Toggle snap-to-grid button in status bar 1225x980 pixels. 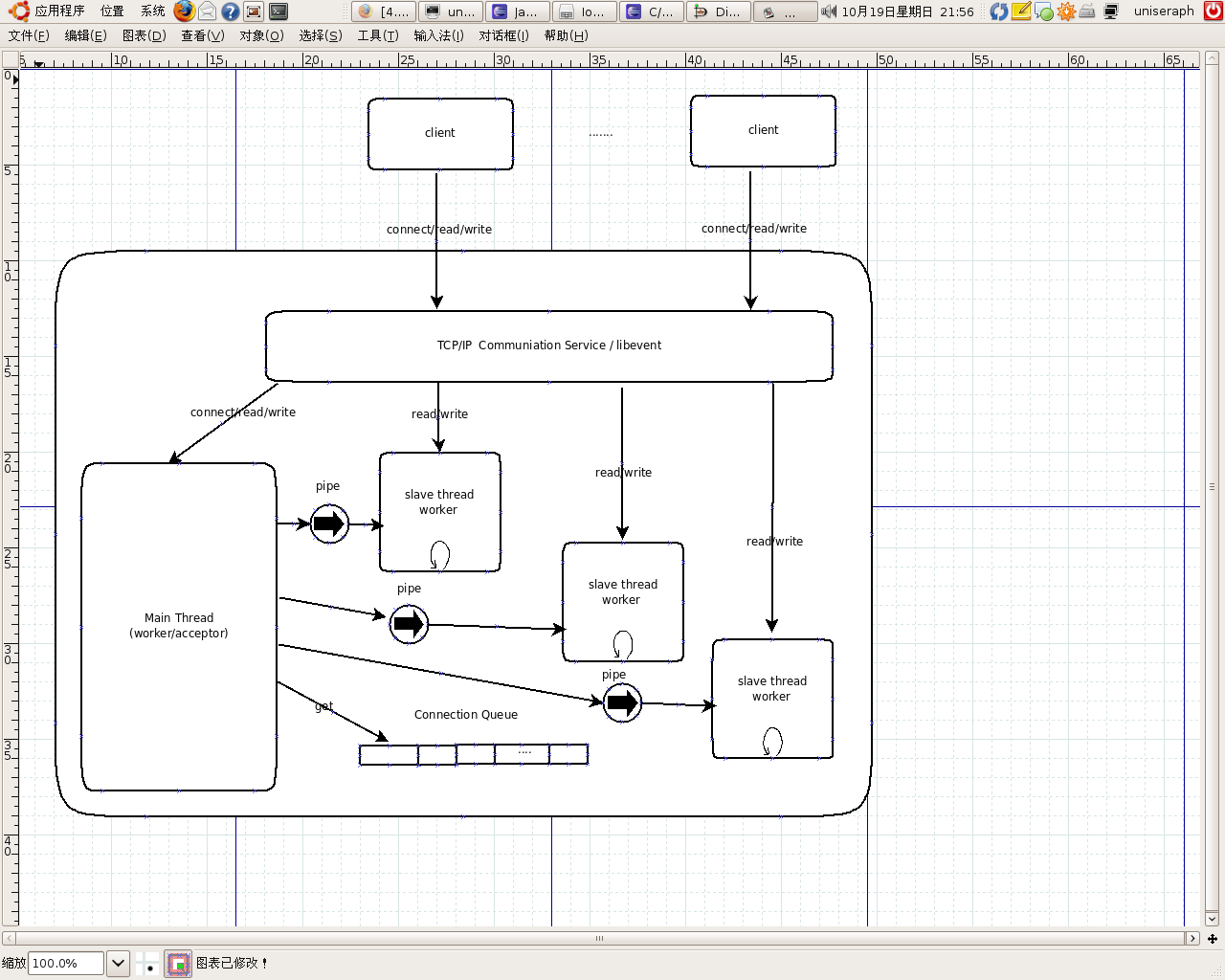(x=147, y=964)
